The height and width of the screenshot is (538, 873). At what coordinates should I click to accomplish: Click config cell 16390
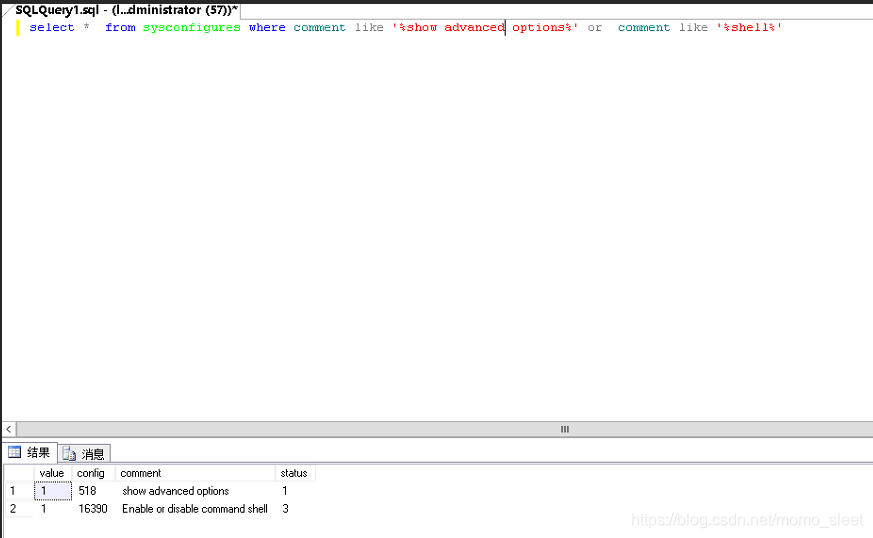tap(93, 508)
